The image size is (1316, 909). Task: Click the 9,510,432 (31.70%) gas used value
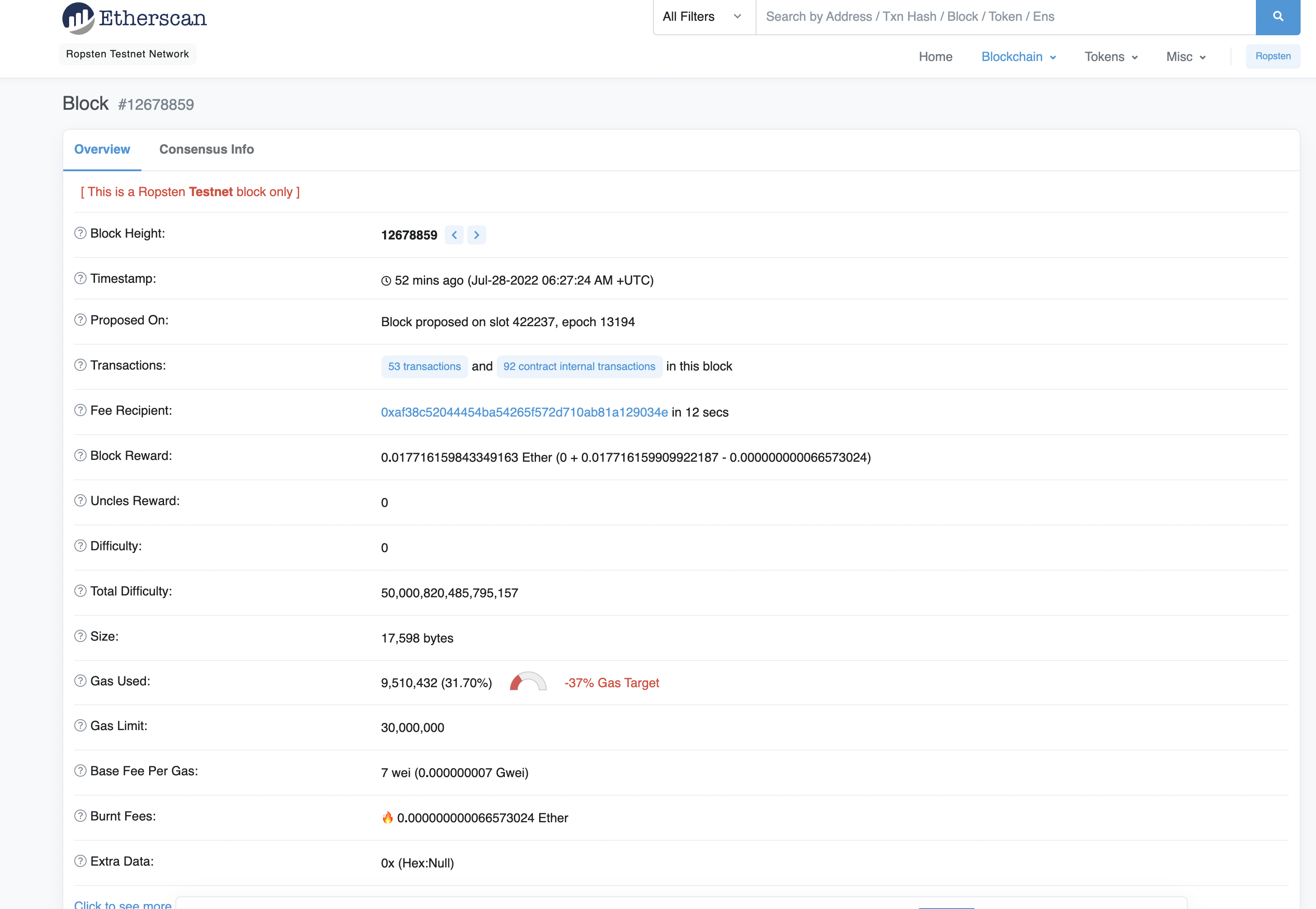pyautogui.click(x=437, y=682)
